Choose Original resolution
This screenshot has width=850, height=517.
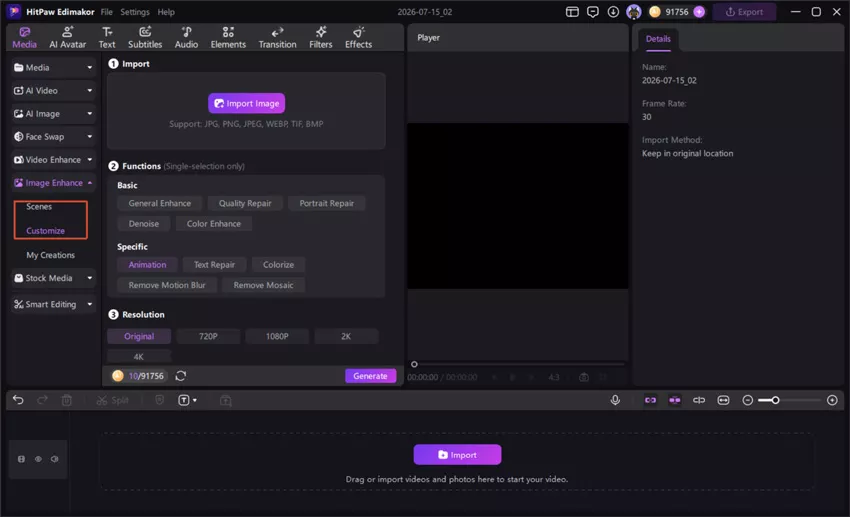pyautogui.click(x=139, y=336)
